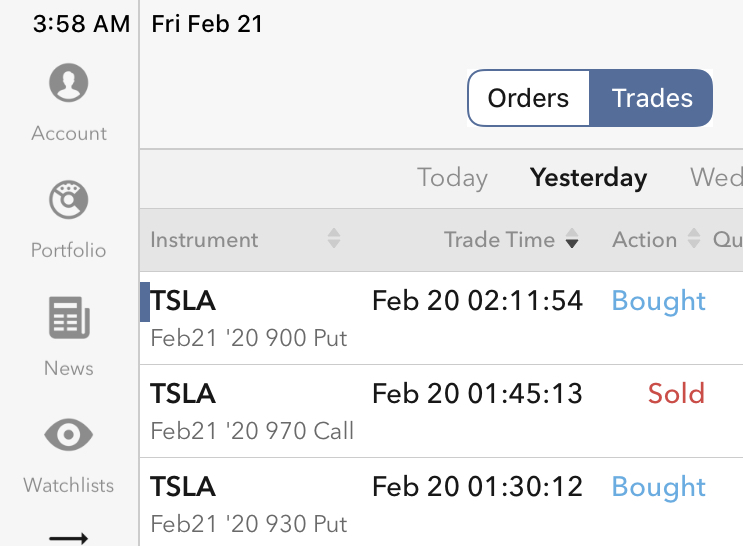Switch to the Trades segment
Image resolution: width=743 pixels, height=546 pixels.
(652, 98)
